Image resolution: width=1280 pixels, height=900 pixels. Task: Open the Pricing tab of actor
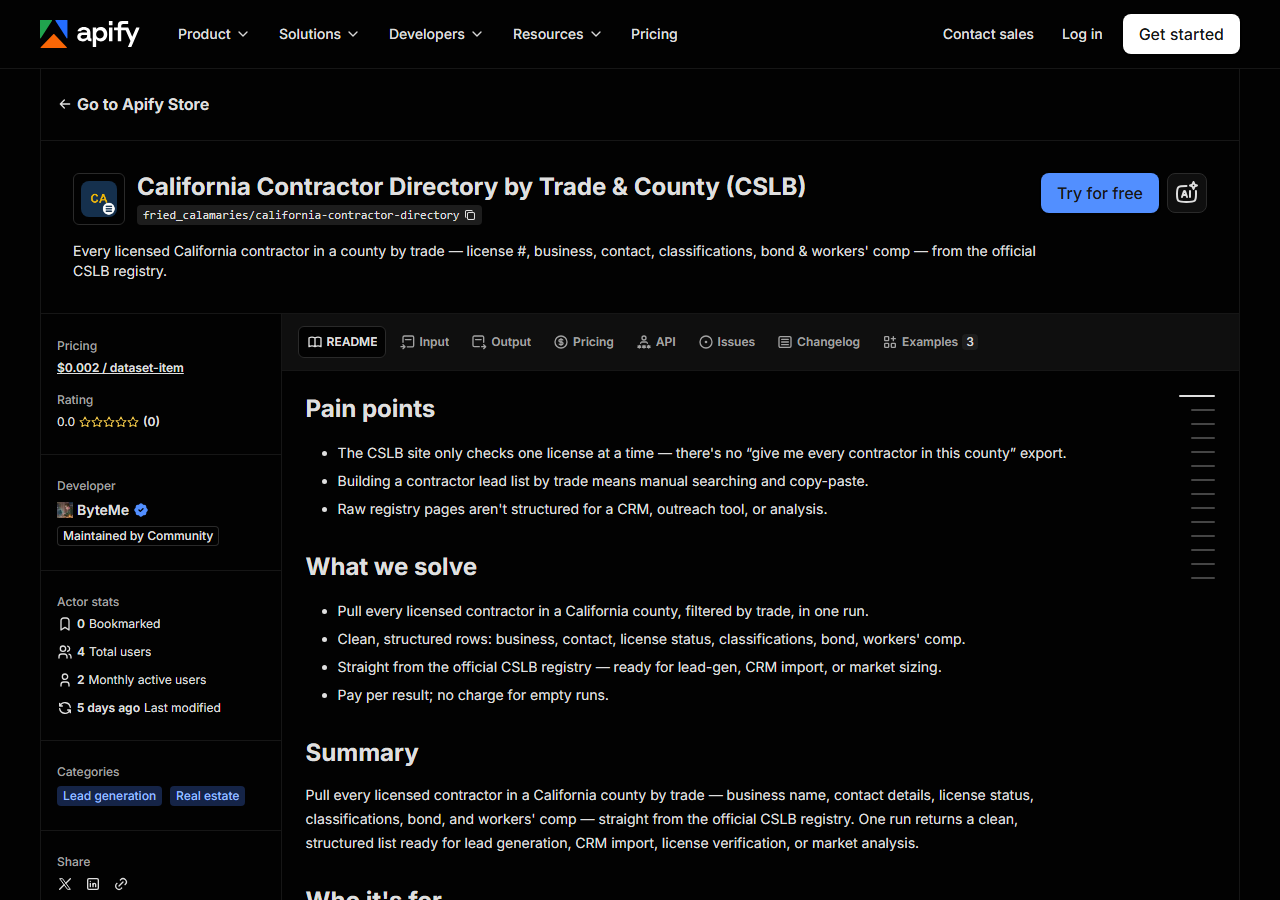584,342
